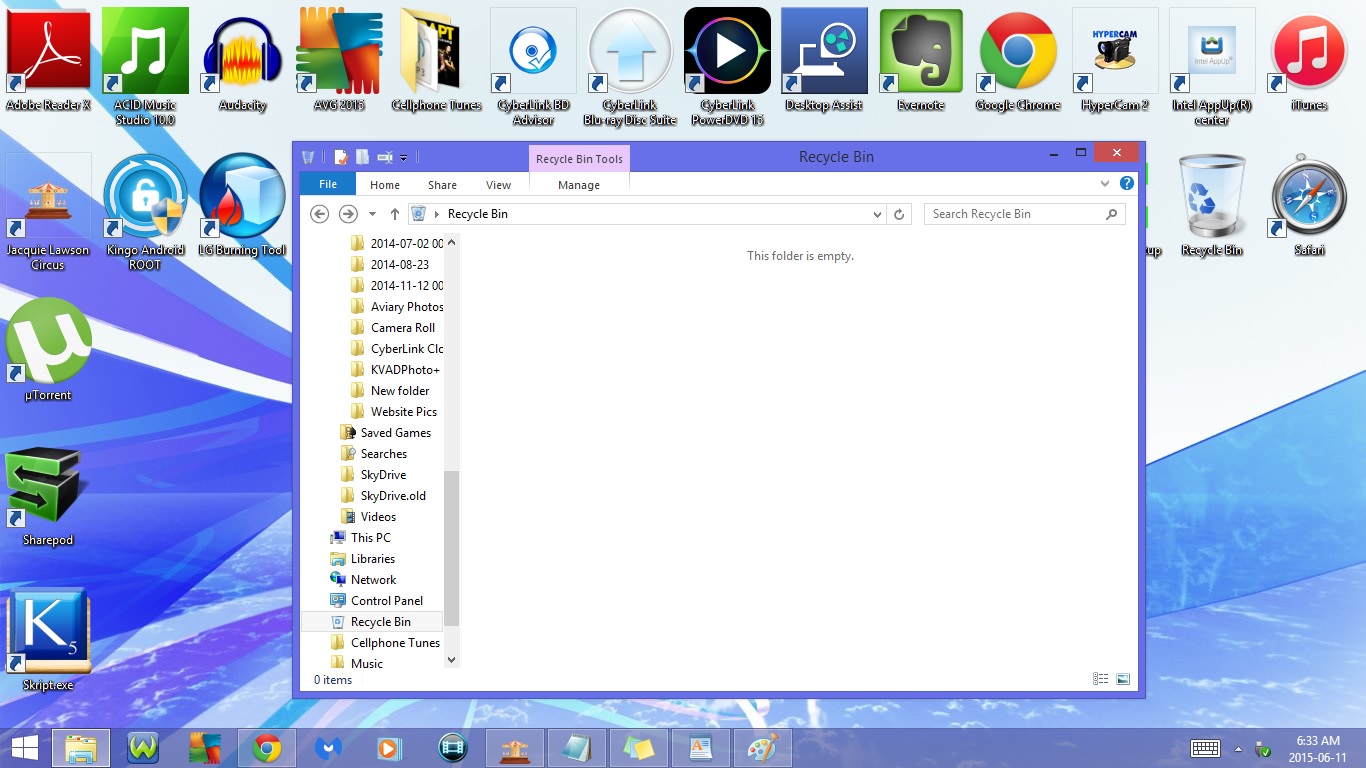Click the navigation pane scroll down arrow
This screenshot has width=1366, height=768.
451,660
